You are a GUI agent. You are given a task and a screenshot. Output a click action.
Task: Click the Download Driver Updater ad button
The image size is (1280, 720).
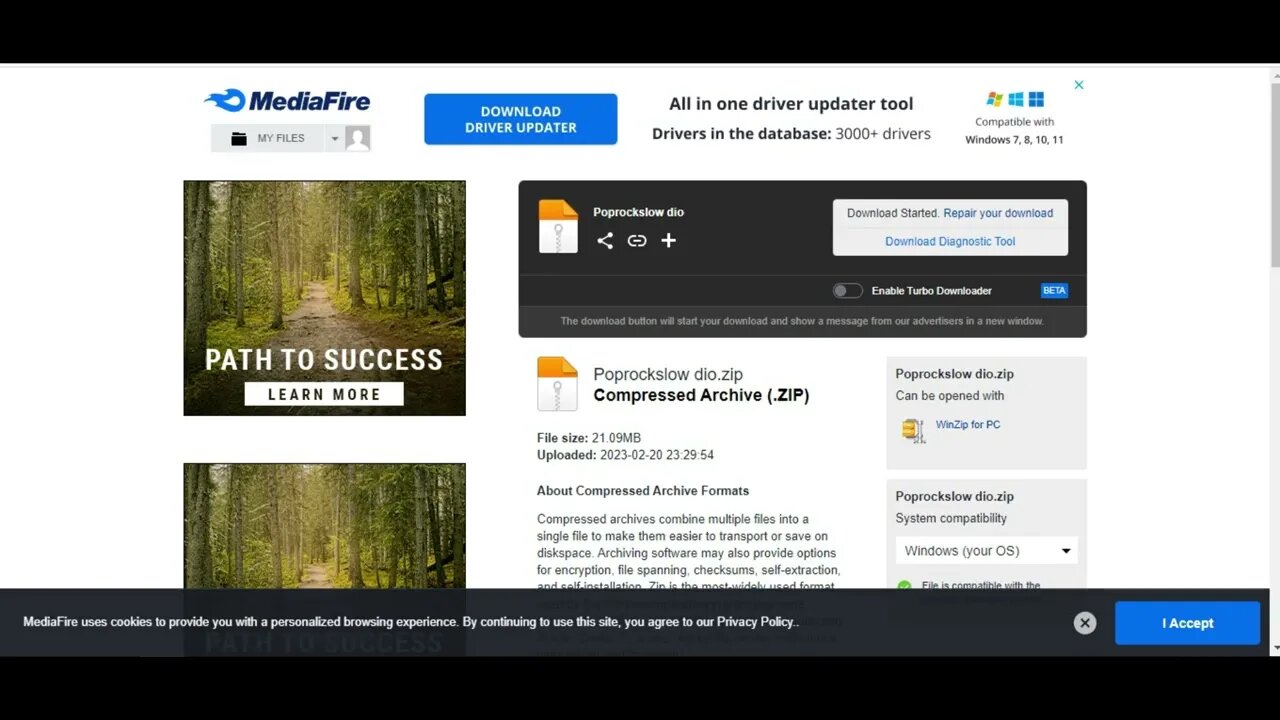click(x=520, y=119)
